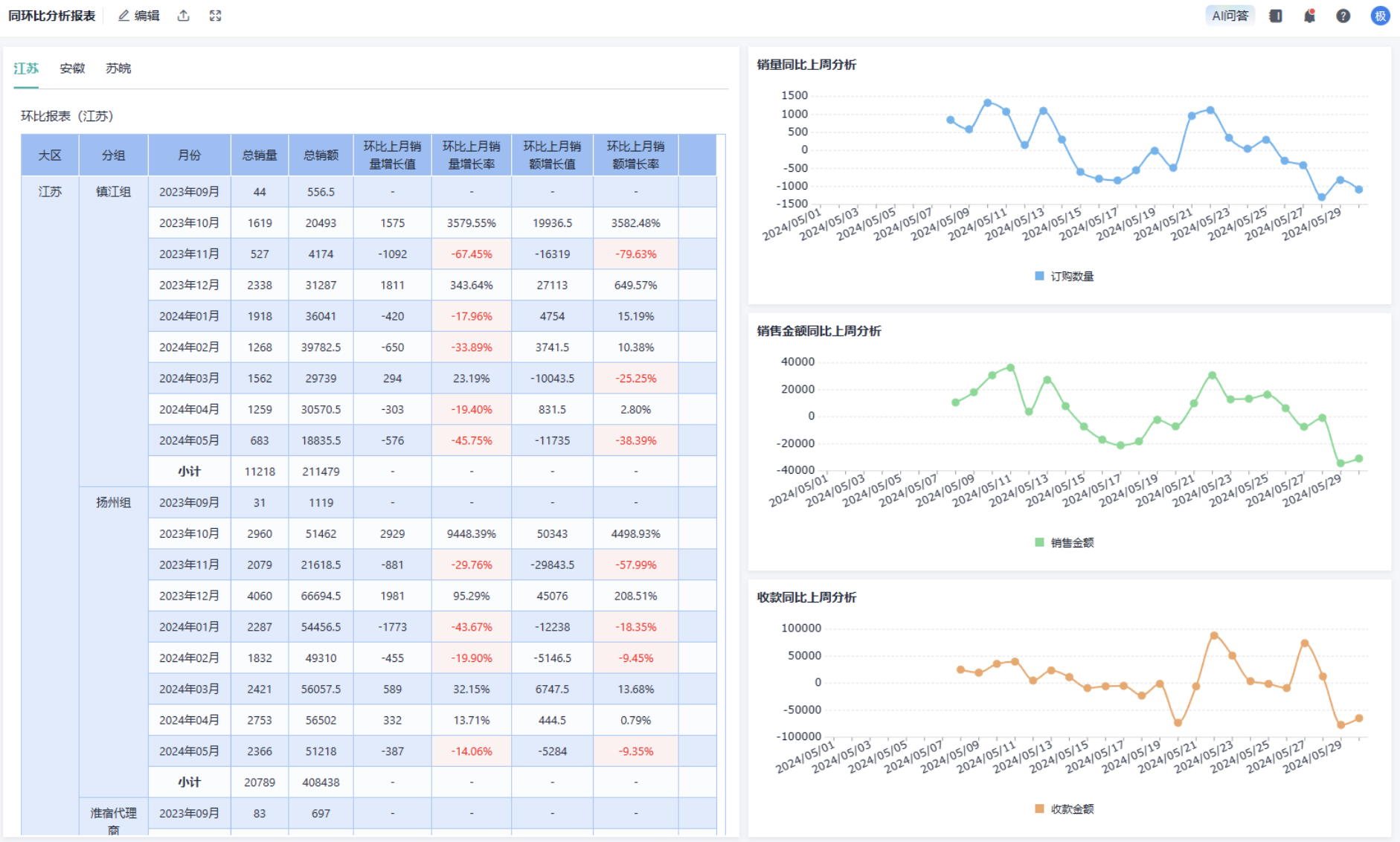
Task: Click the 编辑 edit pencil button
Action: (x=139, y=16)
